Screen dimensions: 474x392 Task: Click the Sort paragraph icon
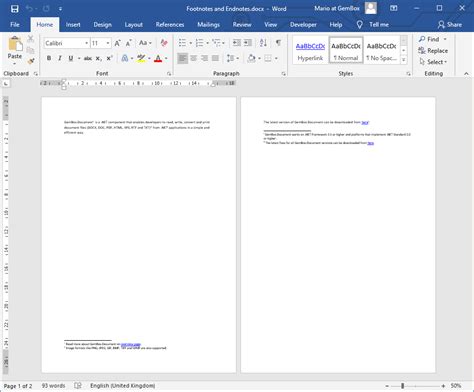pyautogui.click(x=263, y=43)
